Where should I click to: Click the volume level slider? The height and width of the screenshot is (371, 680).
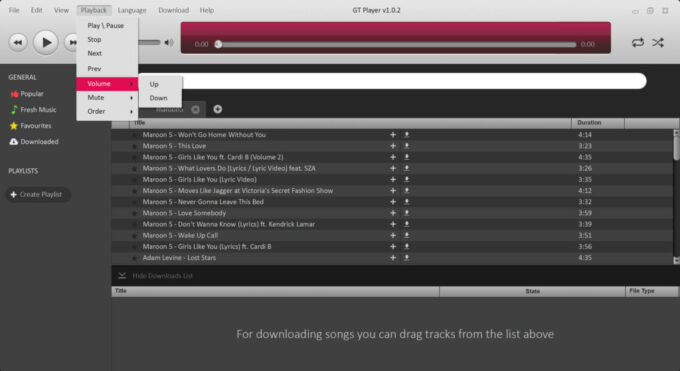[x=150, y=43]
